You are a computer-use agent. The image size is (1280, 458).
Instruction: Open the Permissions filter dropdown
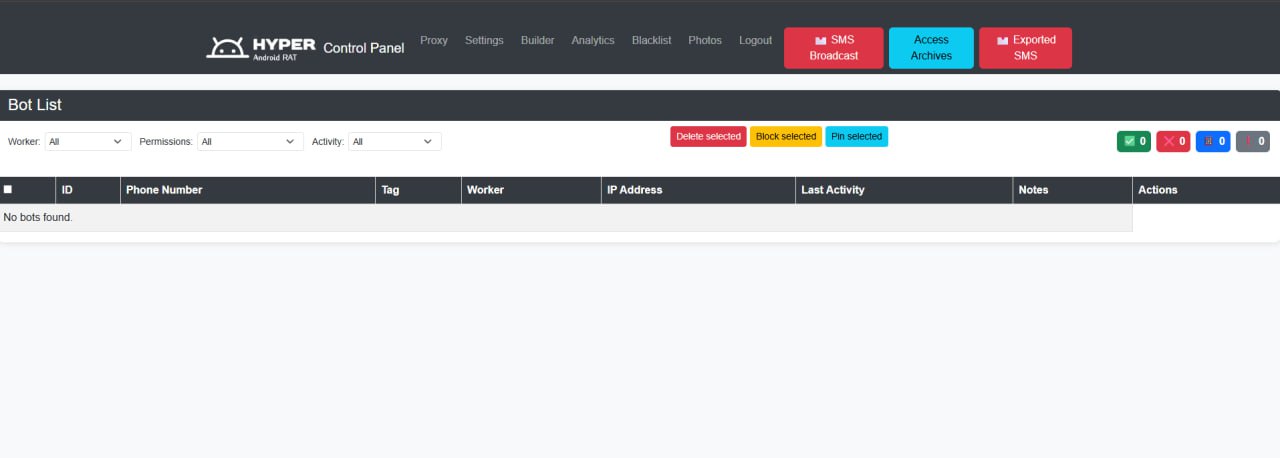click(x=250, y=142)
